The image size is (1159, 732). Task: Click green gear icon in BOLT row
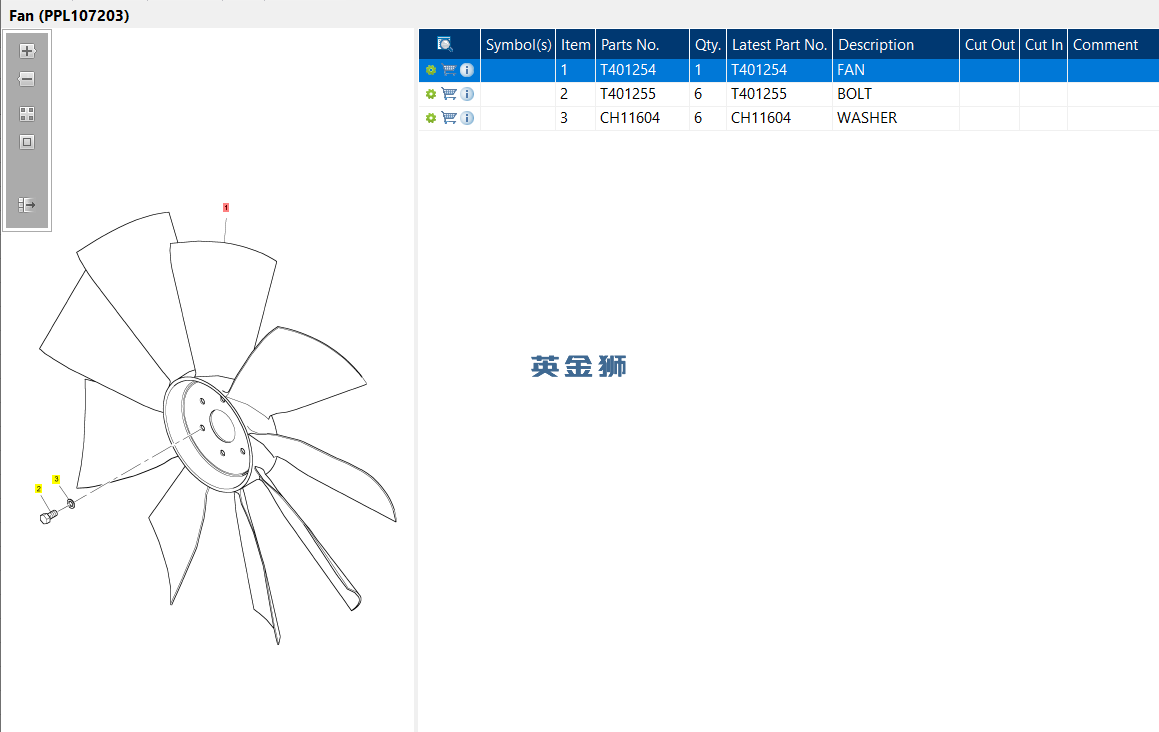[x=431, y=94]
